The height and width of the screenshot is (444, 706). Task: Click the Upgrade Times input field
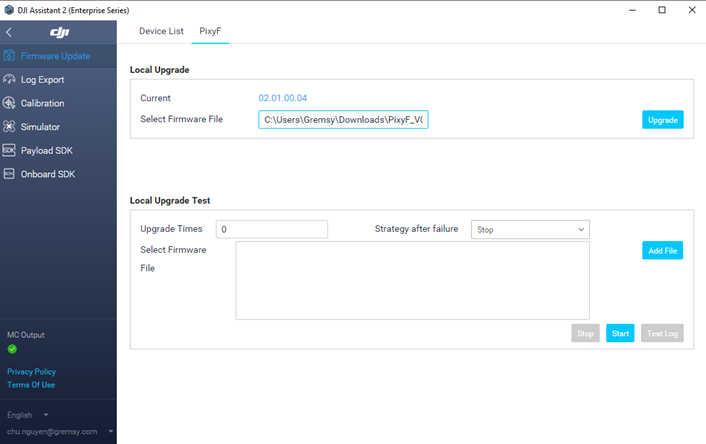[x=272, y=230]
